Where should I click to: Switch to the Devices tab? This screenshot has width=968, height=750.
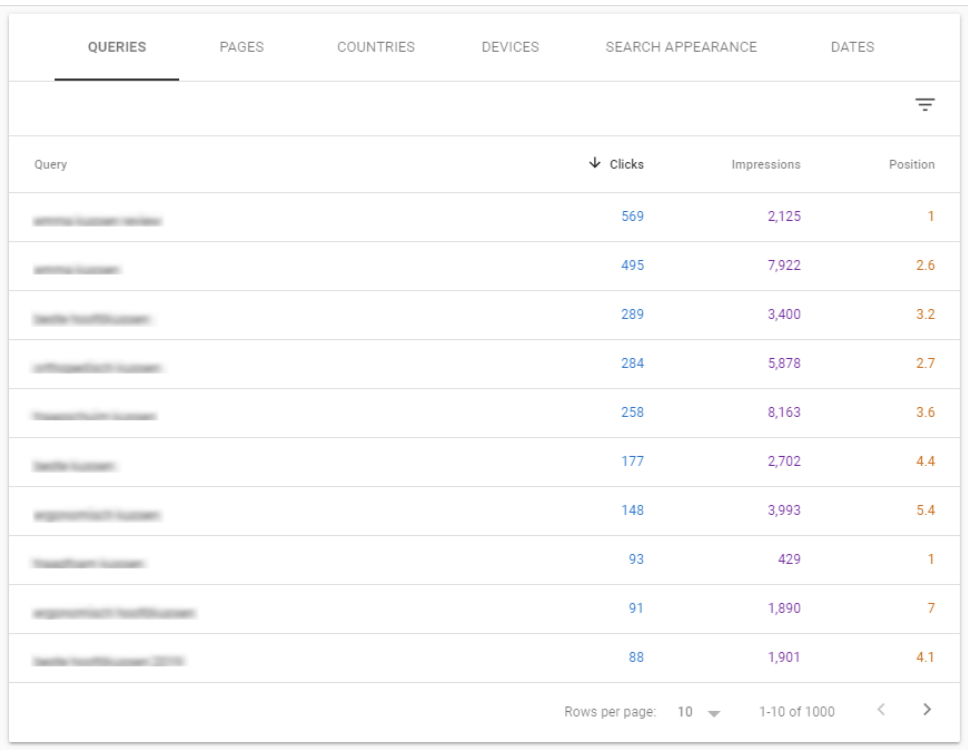[x=510, y=47]
